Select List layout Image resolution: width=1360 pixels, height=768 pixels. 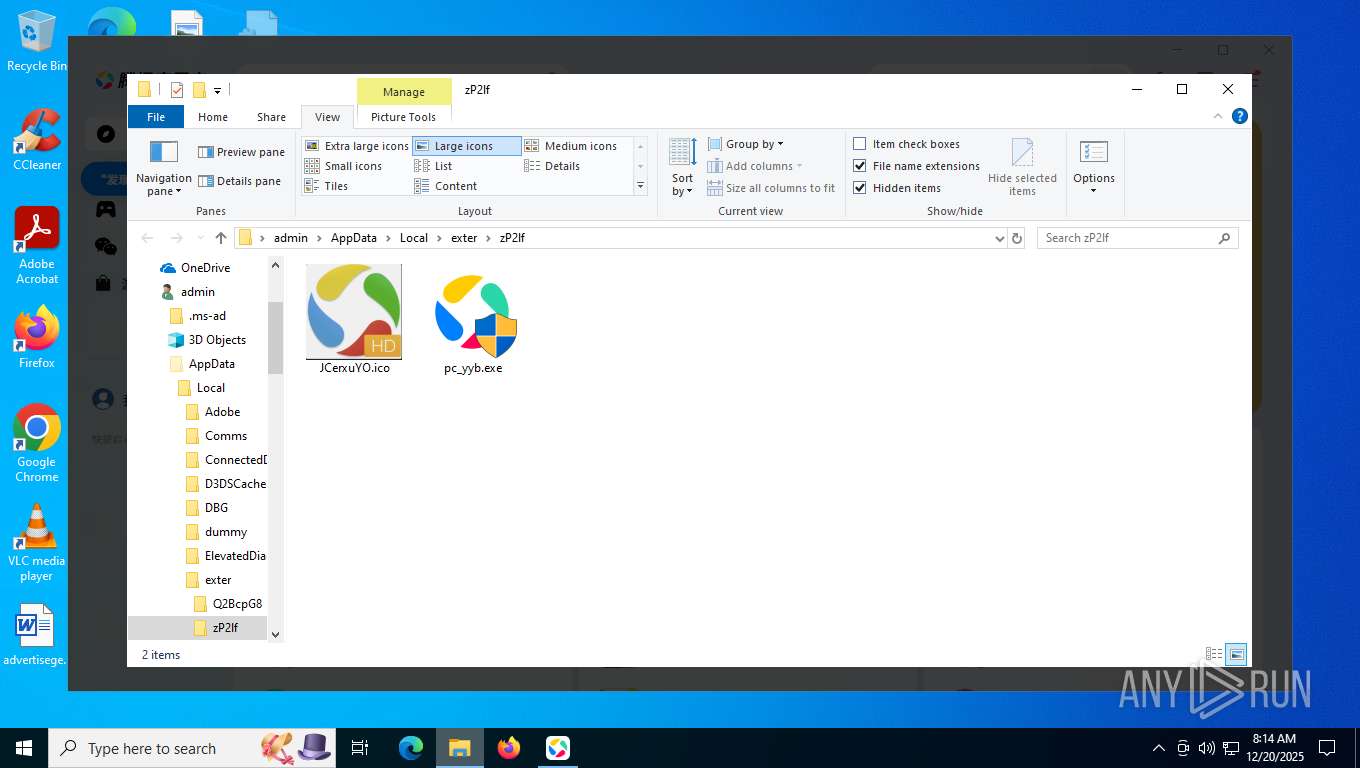coord(434,166)
